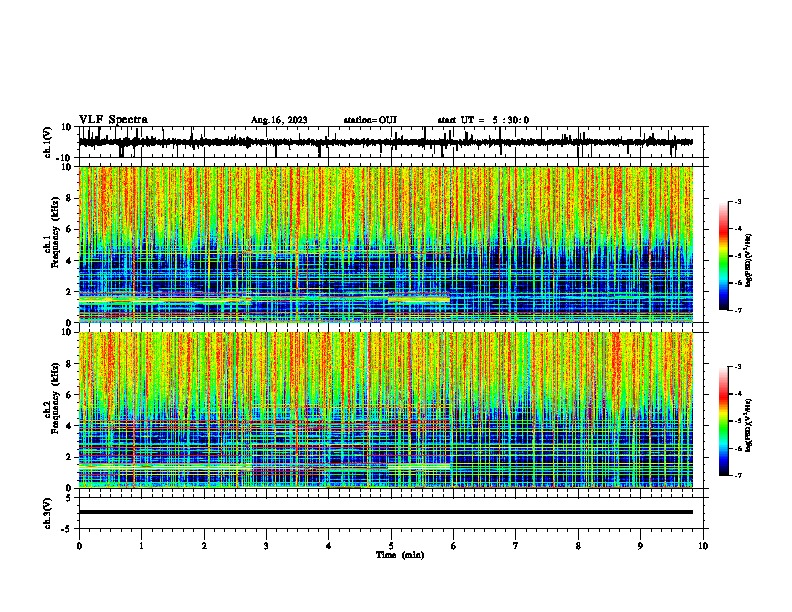Click the '-3' label on ch.1 color bar
Image resolution: width=792 pixels, height=612 pixels.
(737, 201)
